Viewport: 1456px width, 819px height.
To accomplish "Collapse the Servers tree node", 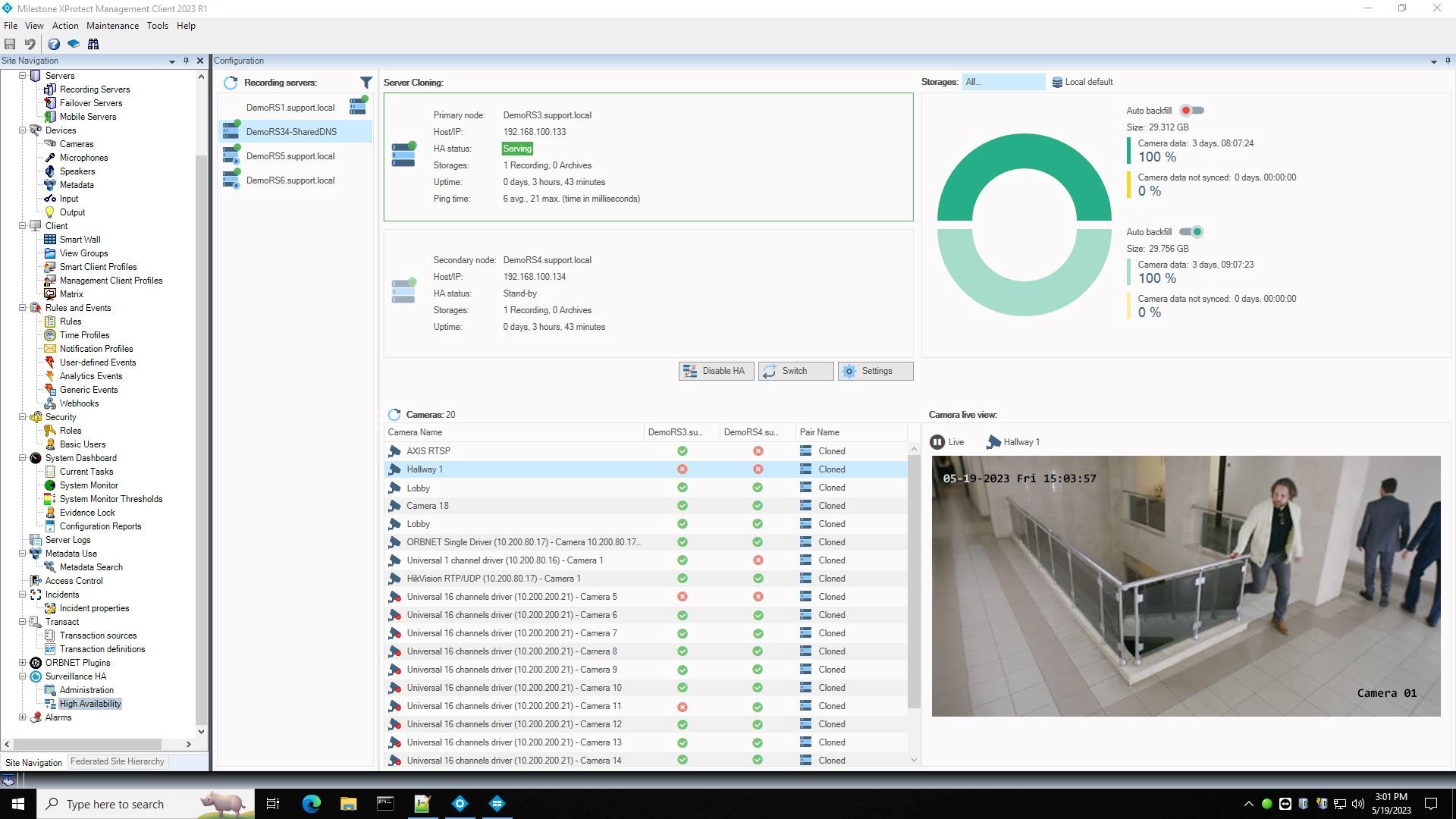I will [23, 76].
